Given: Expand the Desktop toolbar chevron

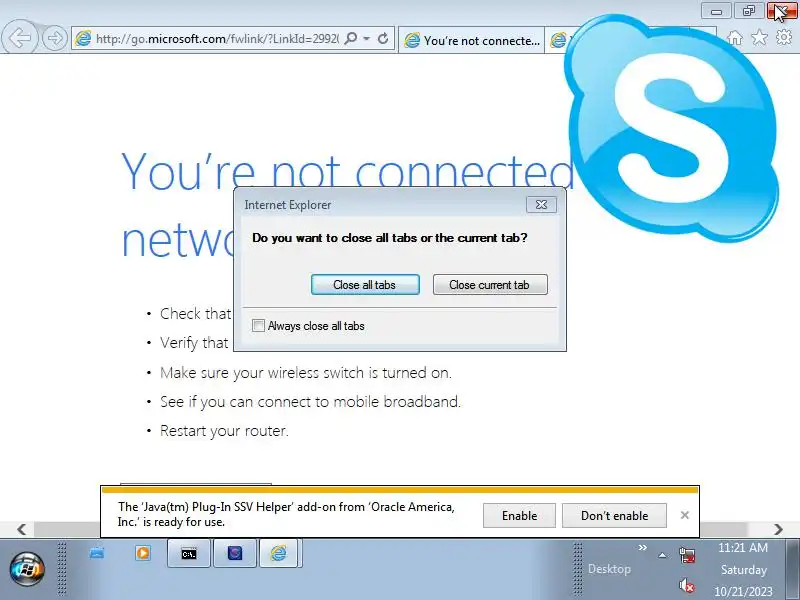Looking at the screenshot, I should (x=642, y=547).
